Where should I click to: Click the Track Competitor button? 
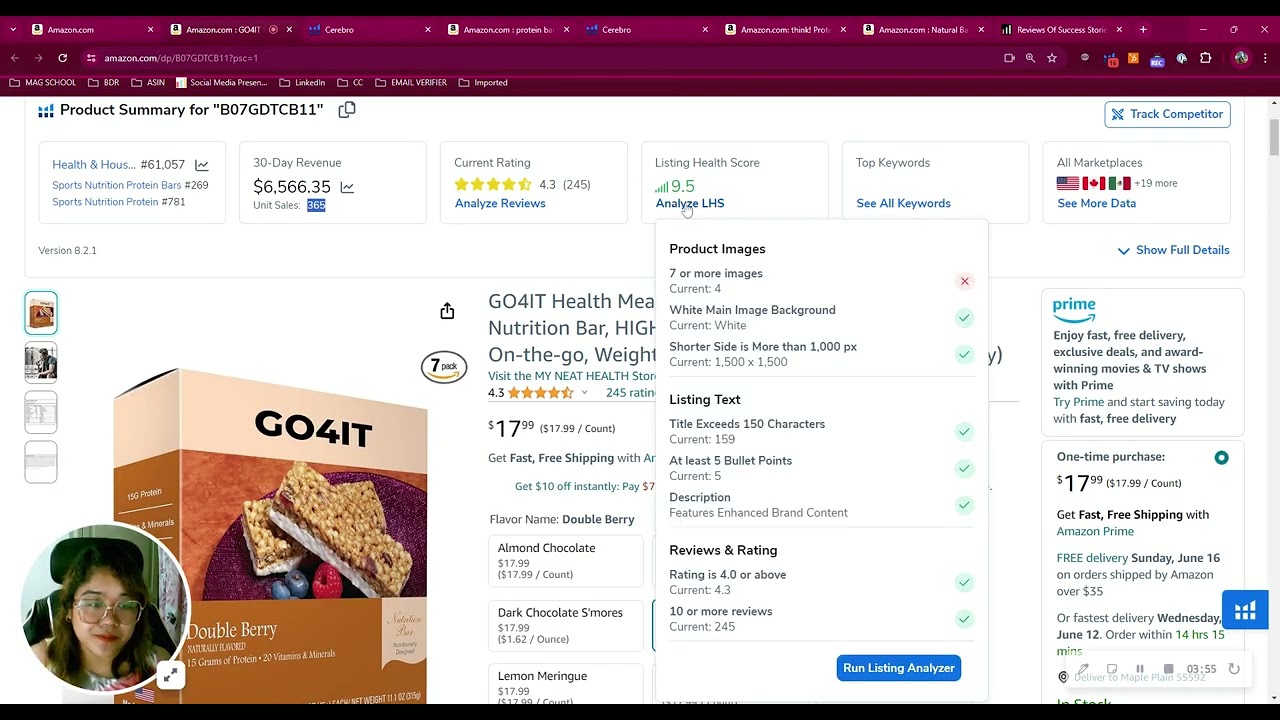1167,114
